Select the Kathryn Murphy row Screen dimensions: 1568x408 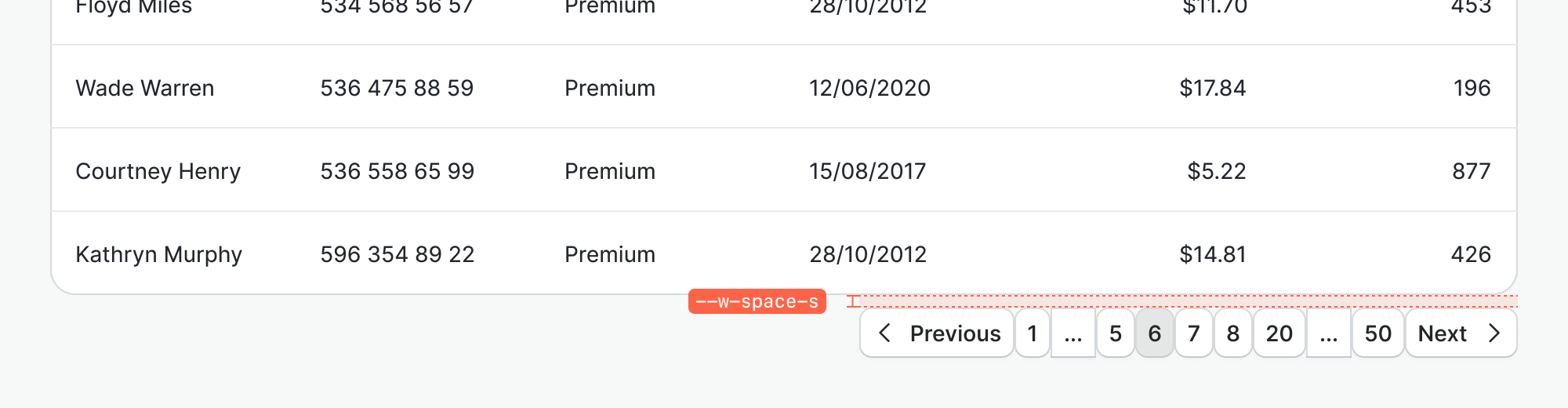pos(159,254)
